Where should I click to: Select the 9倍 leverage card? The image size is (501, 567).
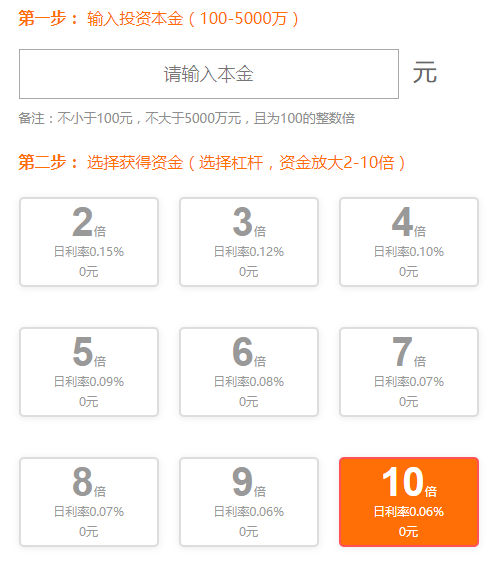pos(249,502)
